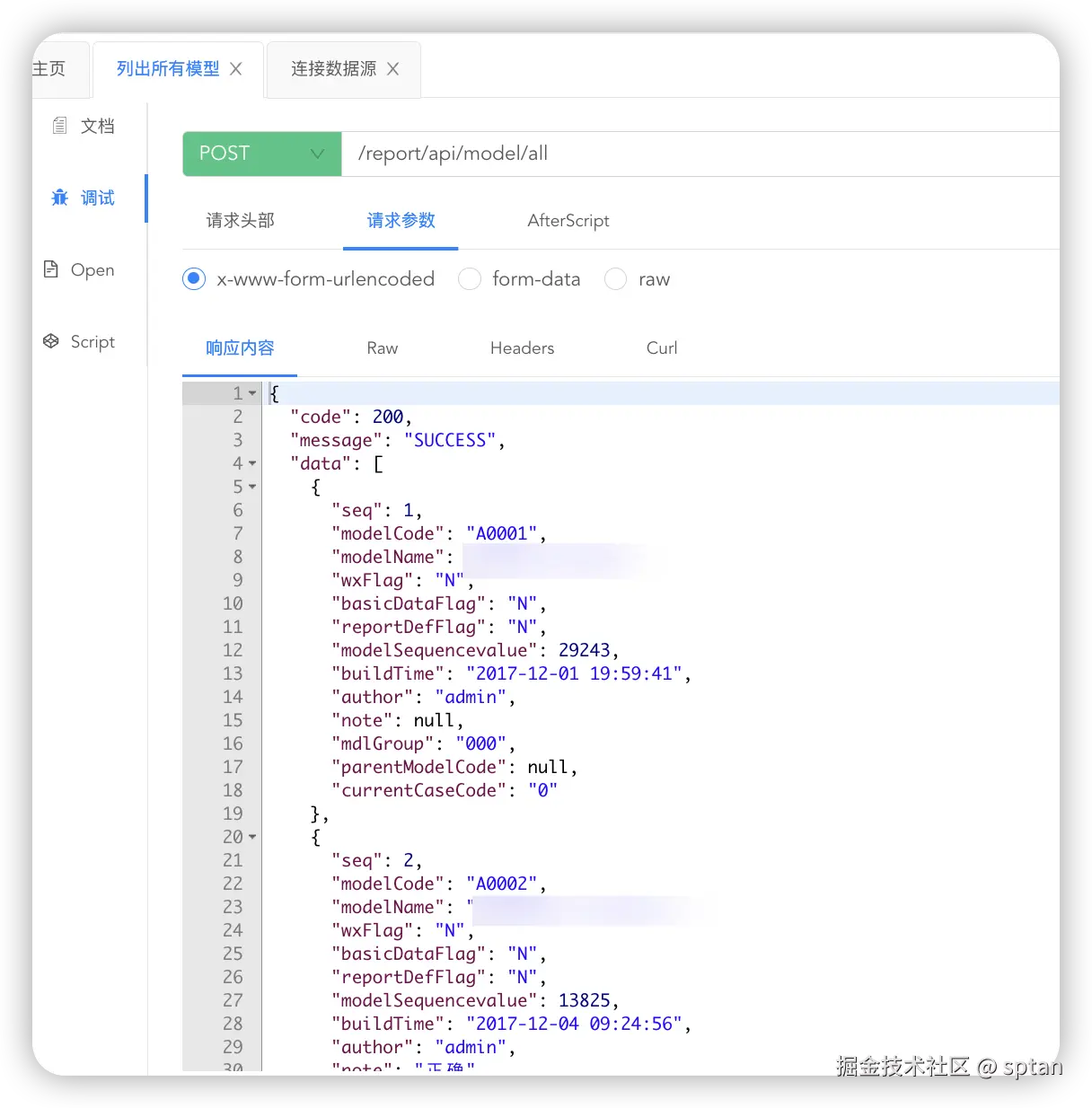Click the author "admin" on line 29
Viewport: 1092px width, 1108px height.
[x=471, y=1047]
